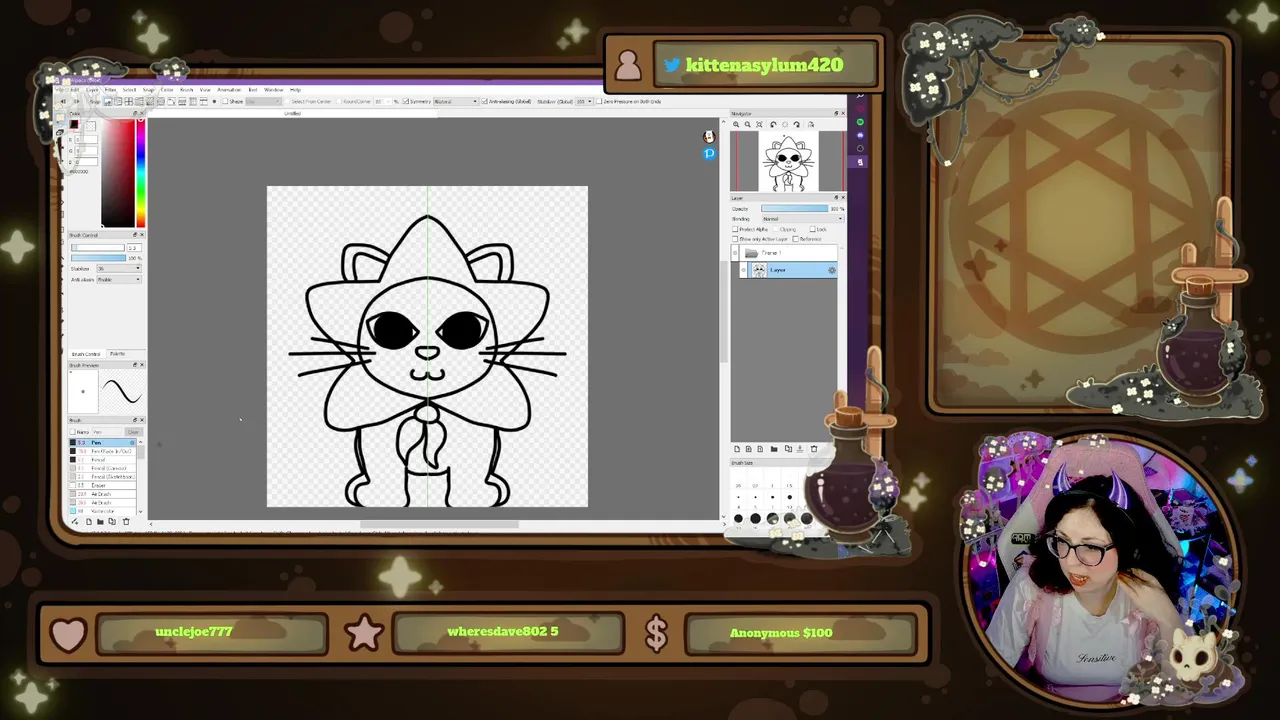Click the blue P icon beside the canvas
Image resolution: width=1280 pixels, height=720 pixels.
pos(709,153)
